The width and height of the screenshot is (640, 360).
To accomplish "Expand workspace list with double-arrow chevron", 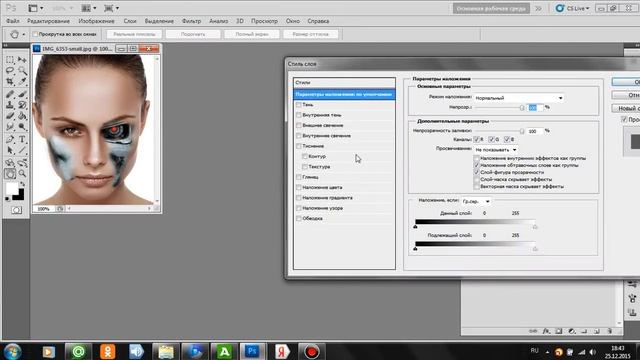I will [x=538, y=8].
